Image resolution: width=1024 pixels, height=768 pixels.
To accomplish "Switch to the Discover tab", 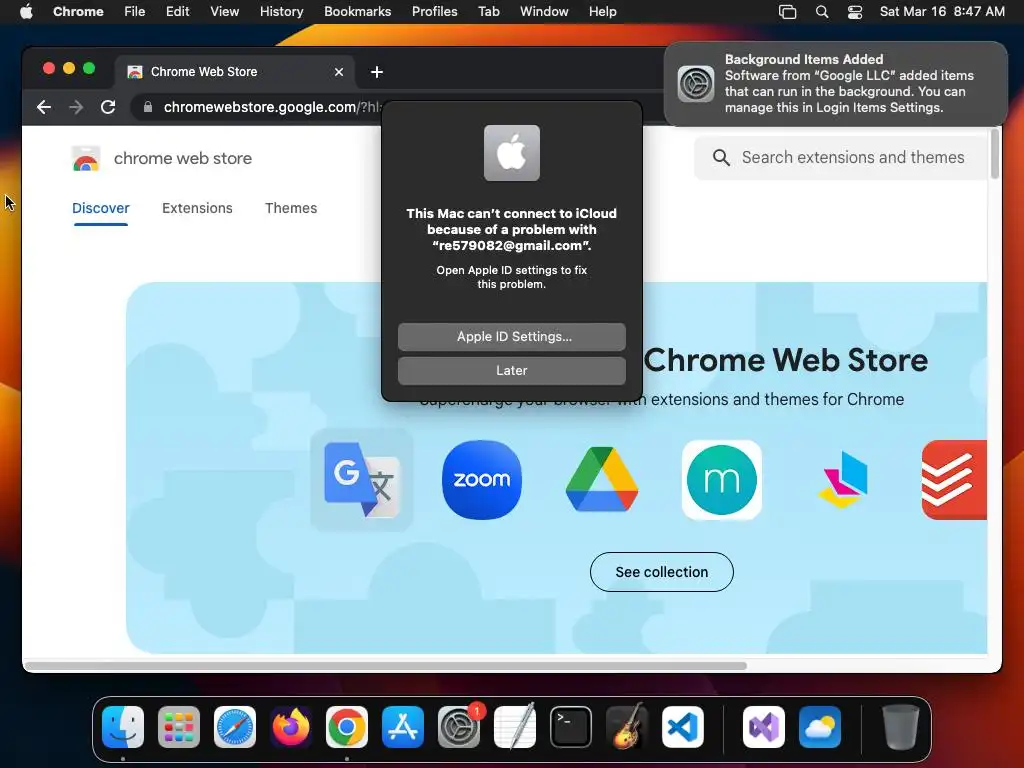I will coord(101,208).
